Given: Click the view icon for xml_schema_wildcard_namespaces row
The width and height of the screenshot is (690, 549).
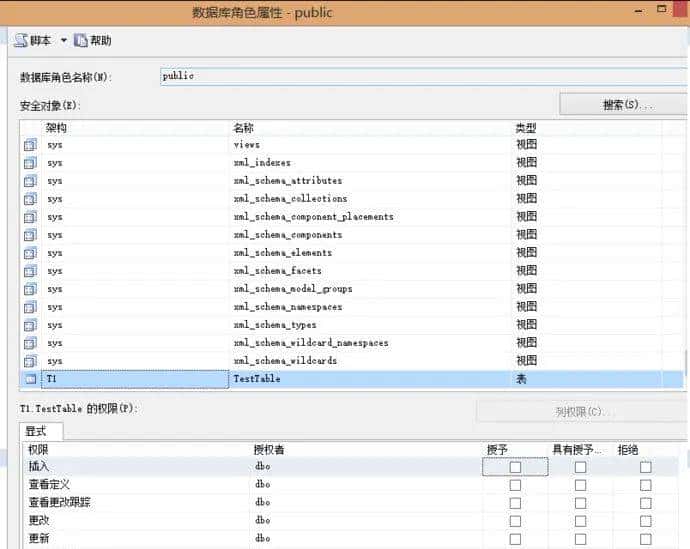Looking at the screenshot, I should 30,343.
